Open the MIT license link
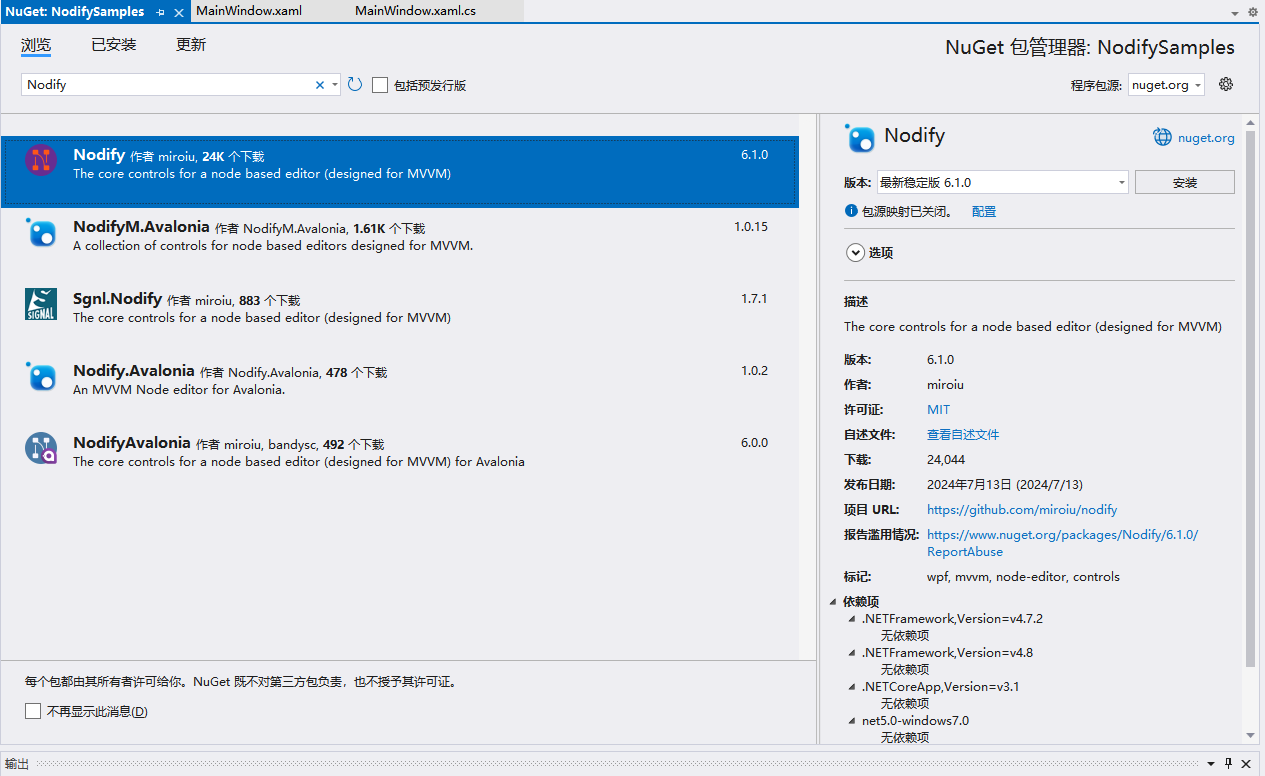 937,409
